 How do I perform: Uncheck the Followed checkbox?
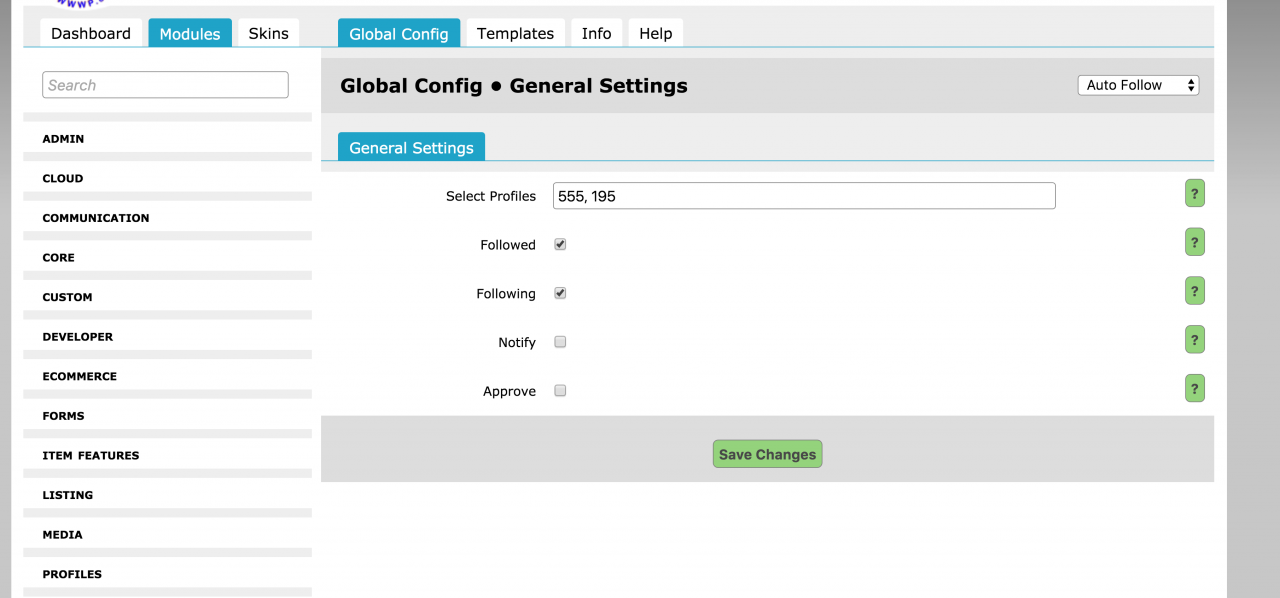[x=560, y=244]
